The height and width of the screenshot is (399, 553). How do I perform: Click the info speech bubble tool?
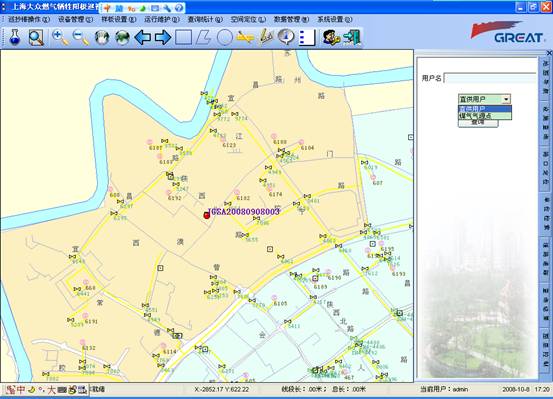(x=286, y=37)
